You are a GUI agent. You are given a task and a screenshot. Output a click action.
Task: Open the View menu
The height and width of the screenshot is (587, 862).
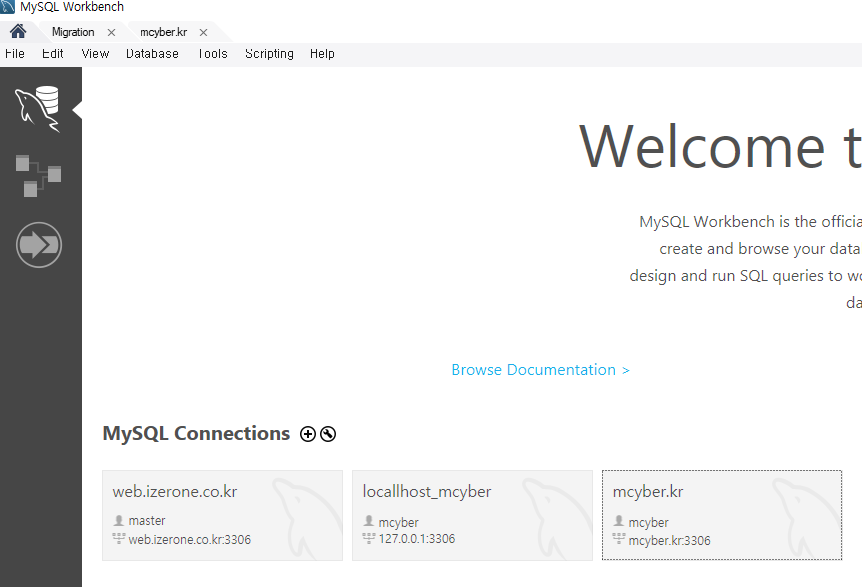point(95,53)
